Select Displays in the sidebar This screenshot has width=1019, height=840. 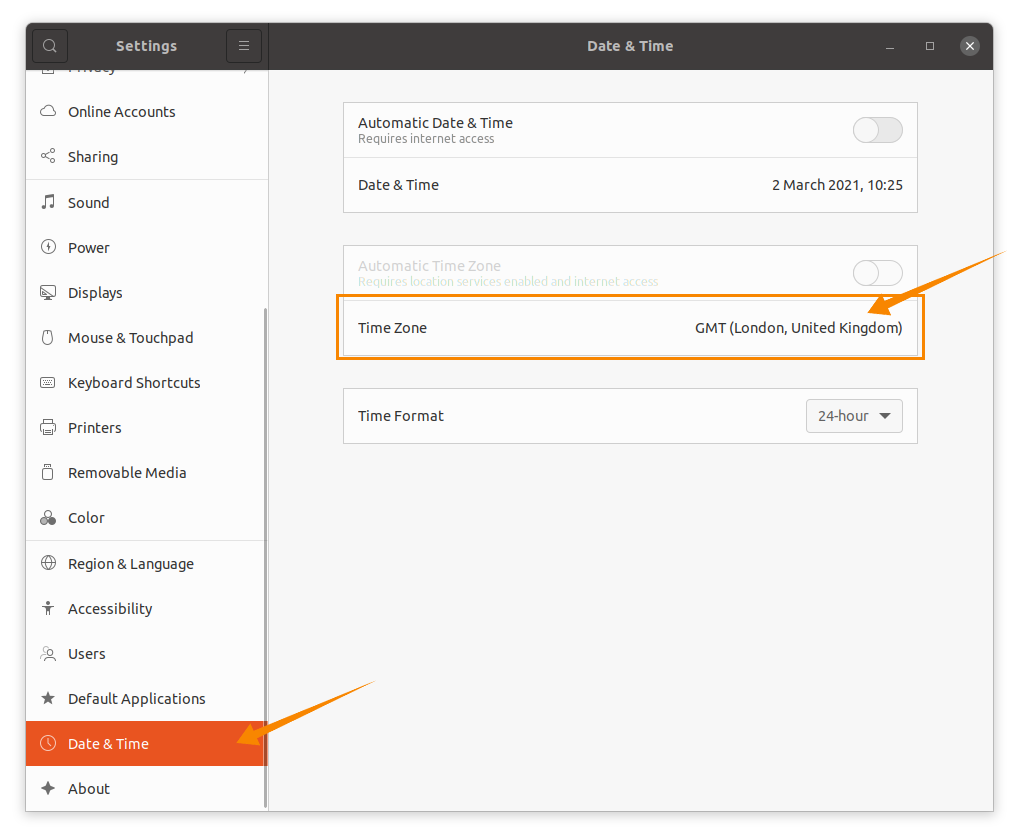147,293
